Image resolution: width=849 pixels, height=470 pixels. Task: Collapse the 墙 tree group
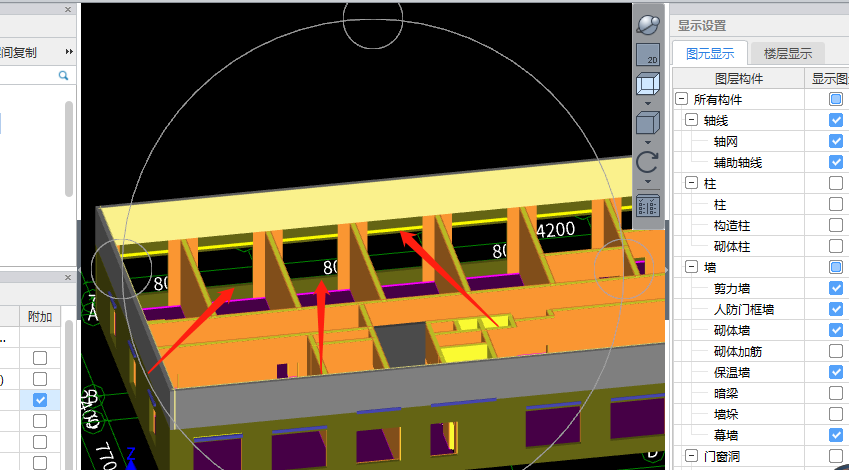(691, 266)
